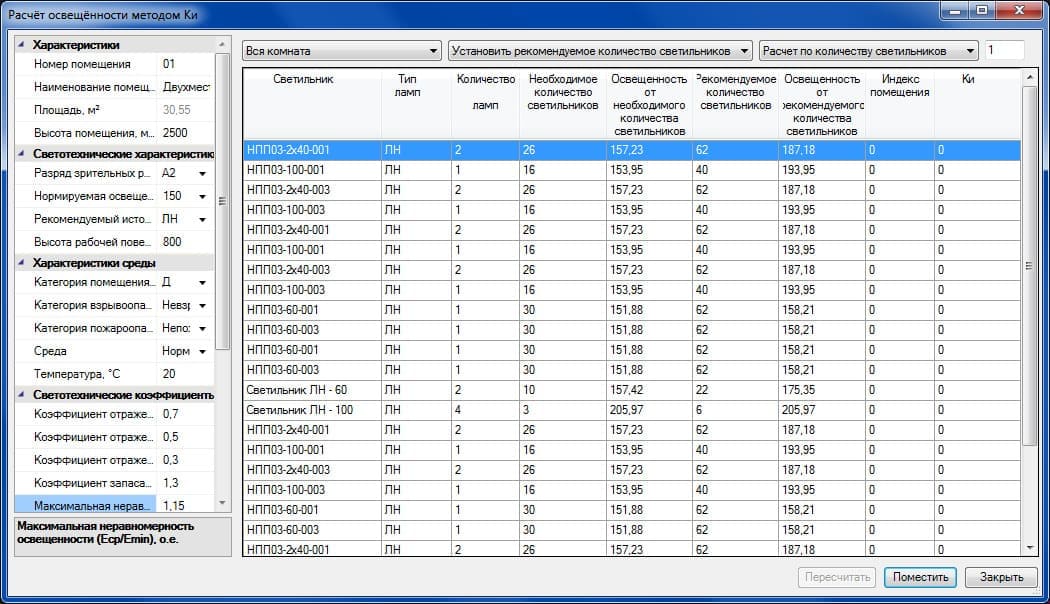Click the 175,35 cell in ЛН - 60 row
This screenshot has height=604, width=1050.
pos(821,390)
